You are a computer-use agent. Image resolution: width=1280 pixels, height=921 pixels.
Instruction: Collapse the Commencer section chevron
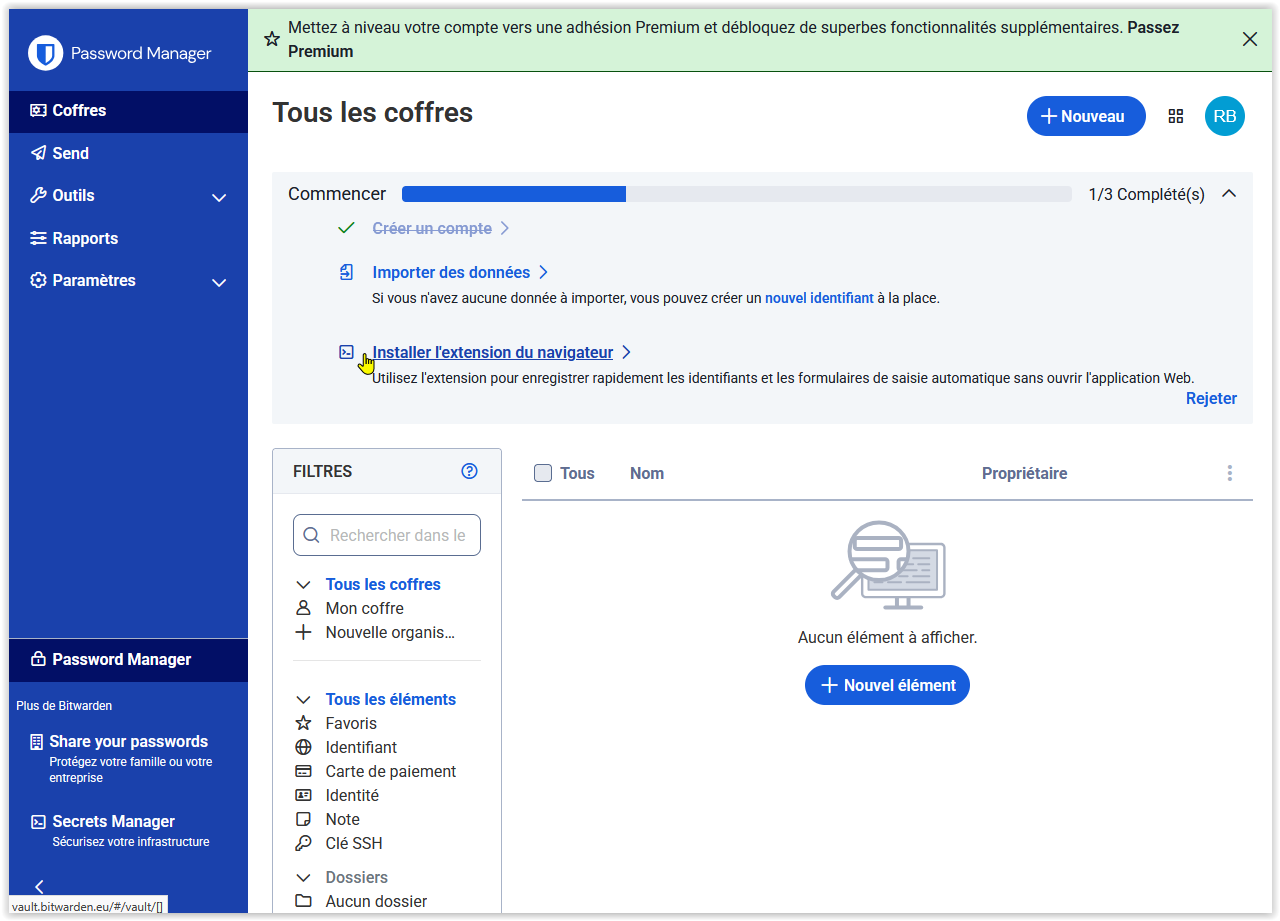(1229, 193)
